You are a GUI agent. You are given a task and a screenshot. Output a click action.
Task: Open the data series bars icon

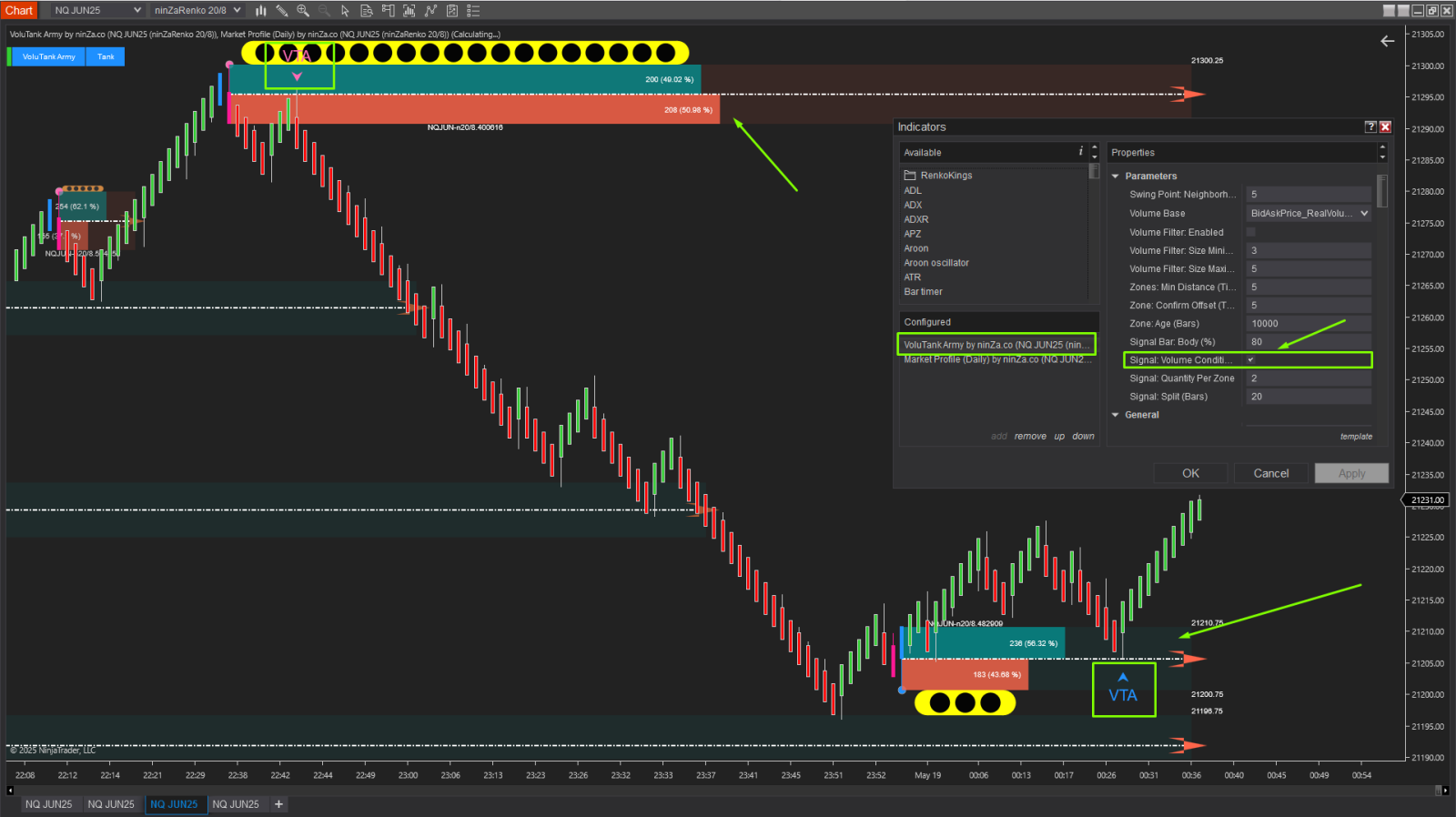point(409,11)
